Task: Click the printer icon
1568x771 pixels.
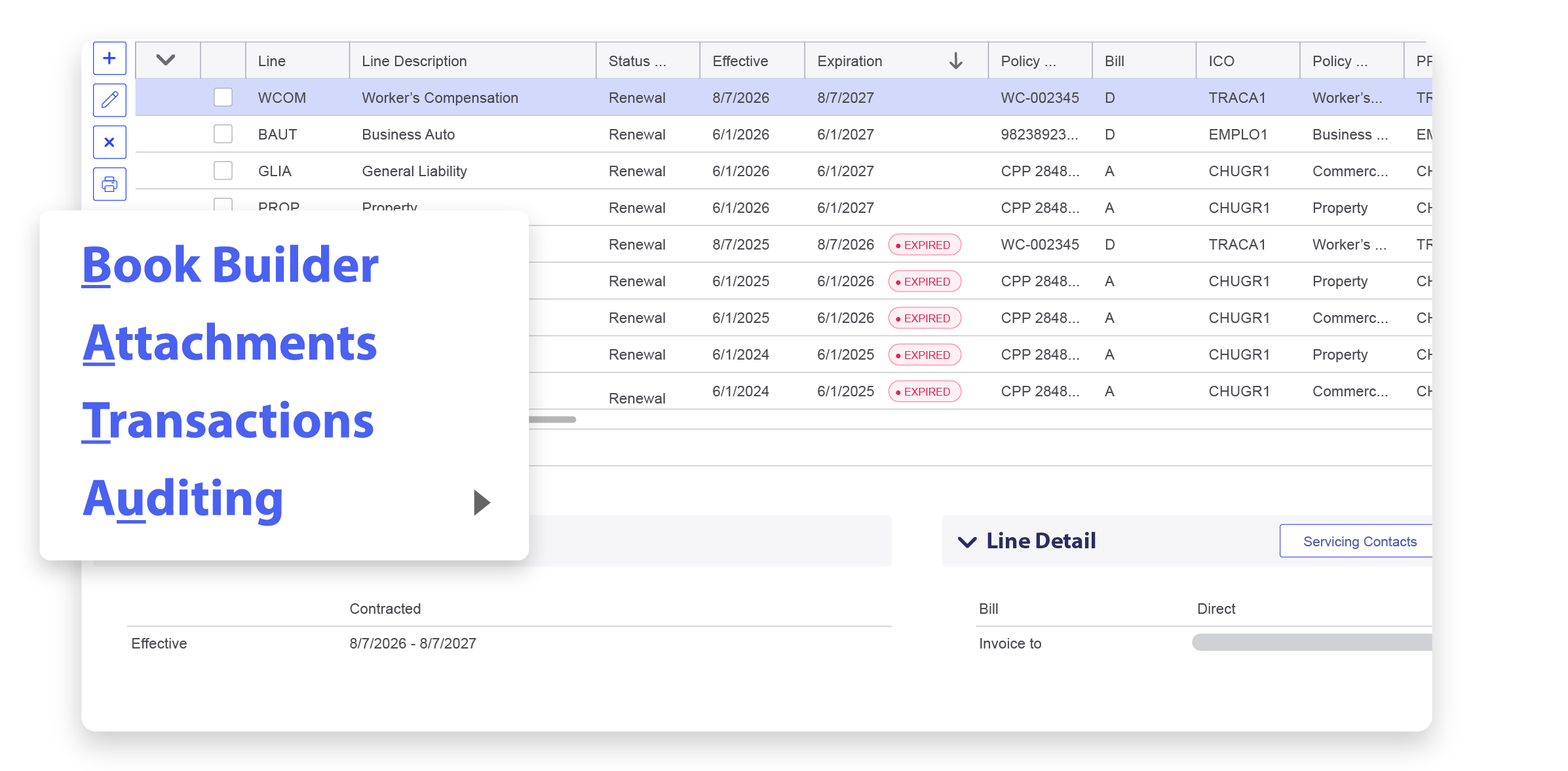Action: [x=109, y=184]
